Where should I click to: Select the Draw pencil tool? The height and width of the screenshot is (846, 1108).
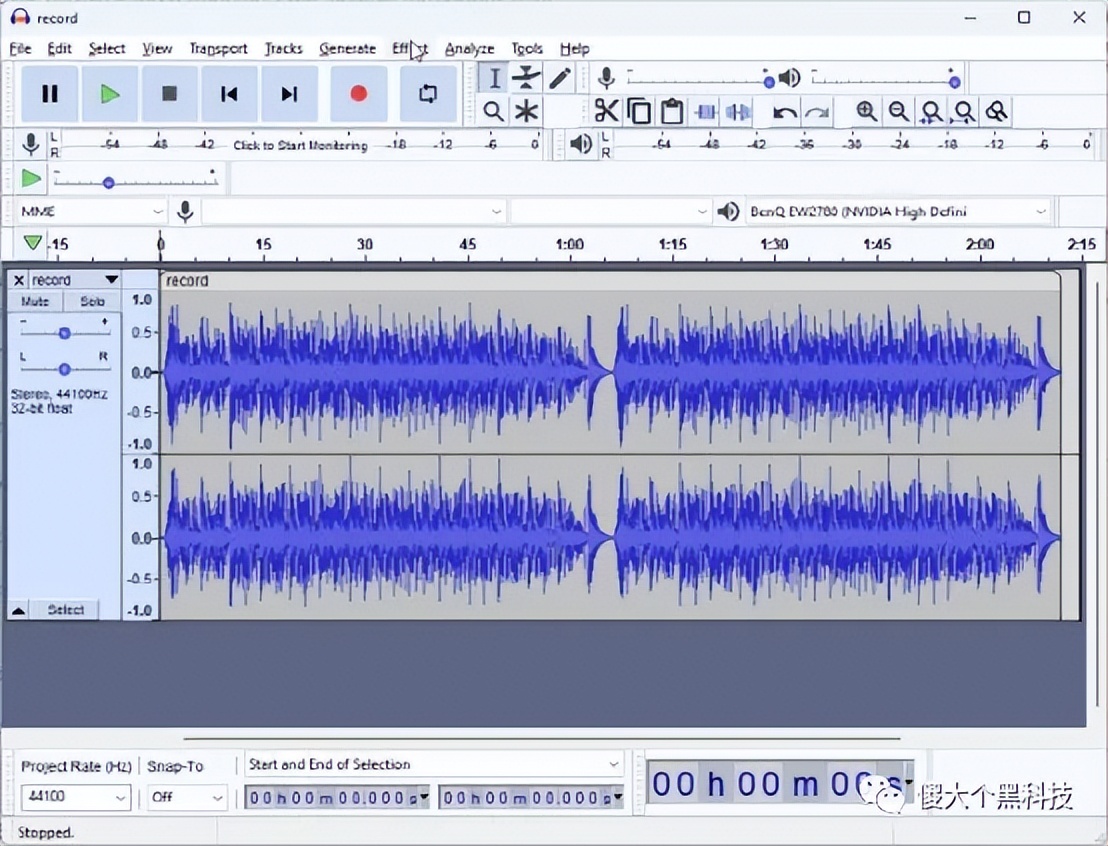[559, 78]
